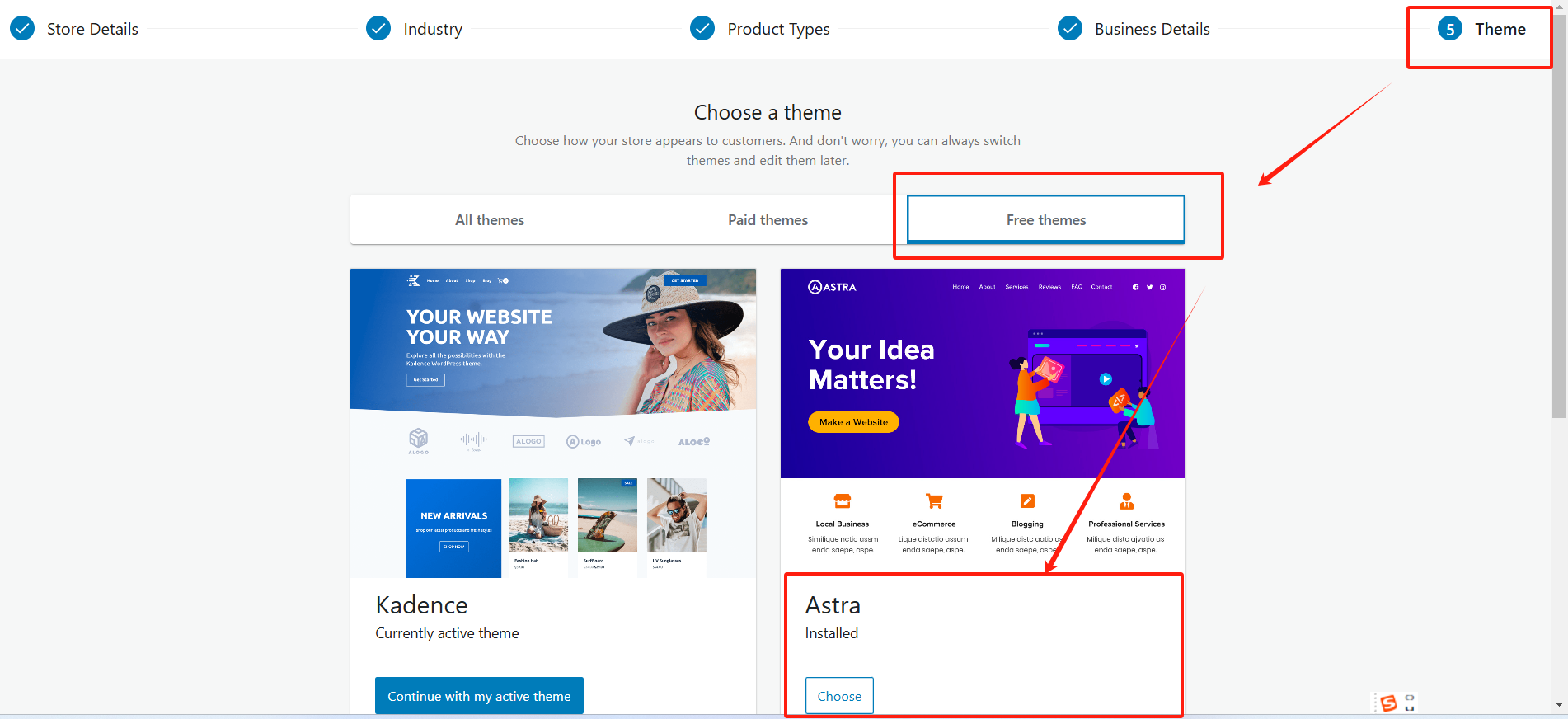Switch to the Paid themes tab
Image resolution: width=1568 pixels, height=719 pixels.
768,219
